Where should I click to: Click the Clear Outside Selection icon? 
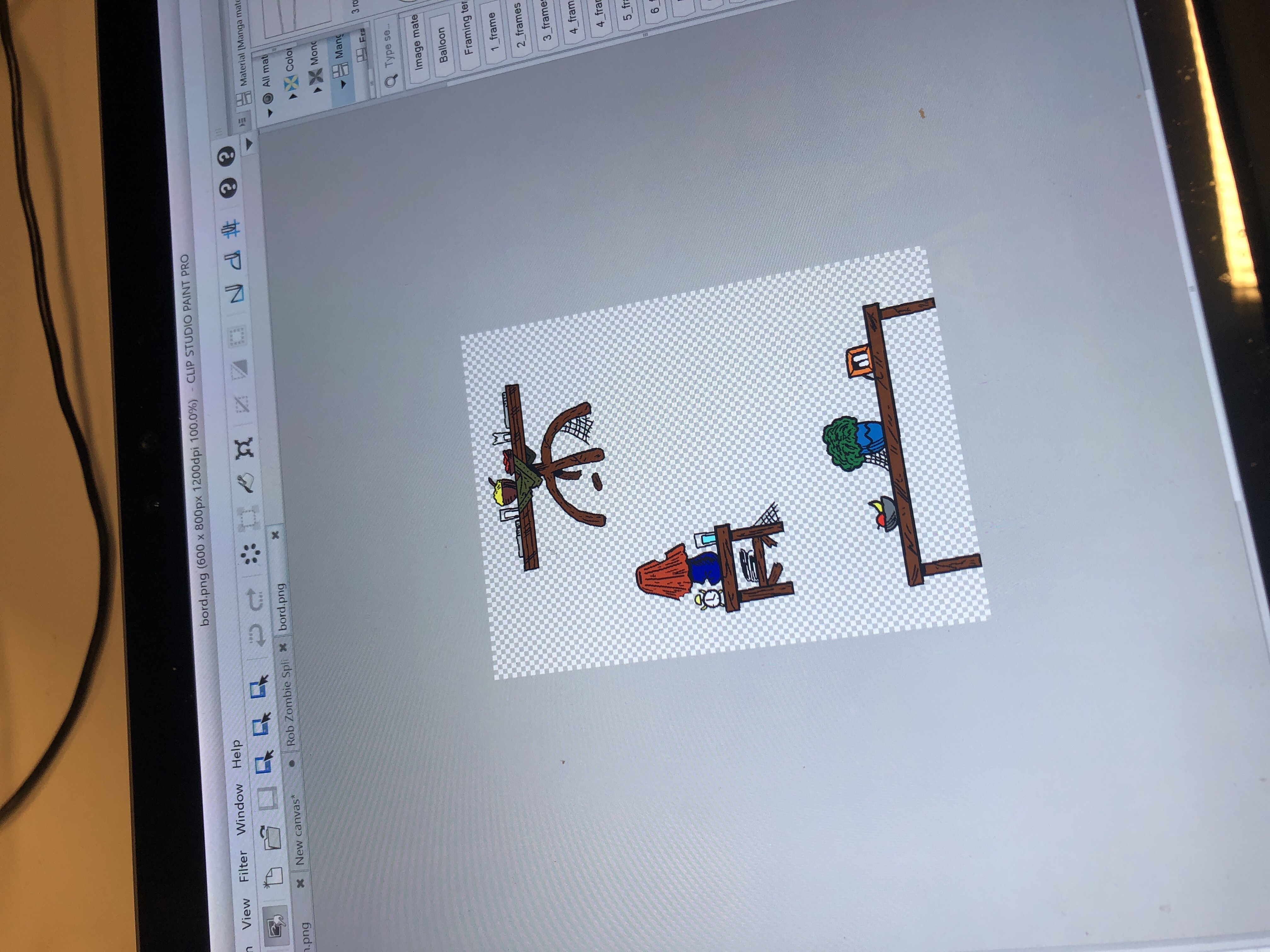[249, 519]
